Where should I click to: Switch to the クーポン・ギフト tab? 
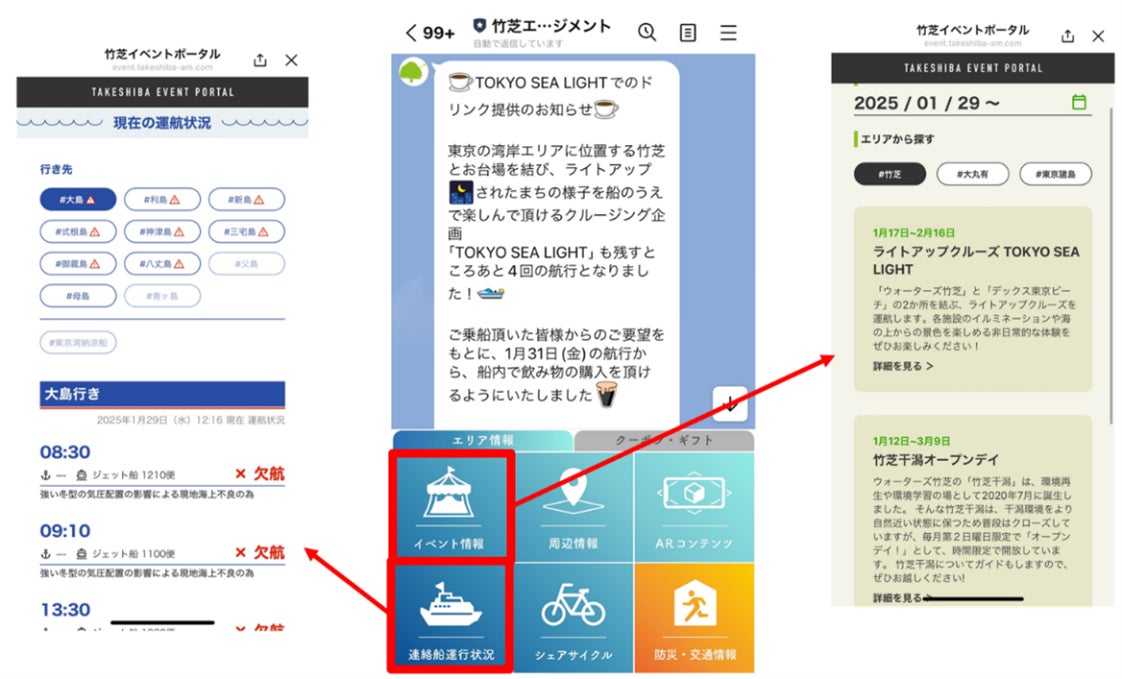point(664,440)
